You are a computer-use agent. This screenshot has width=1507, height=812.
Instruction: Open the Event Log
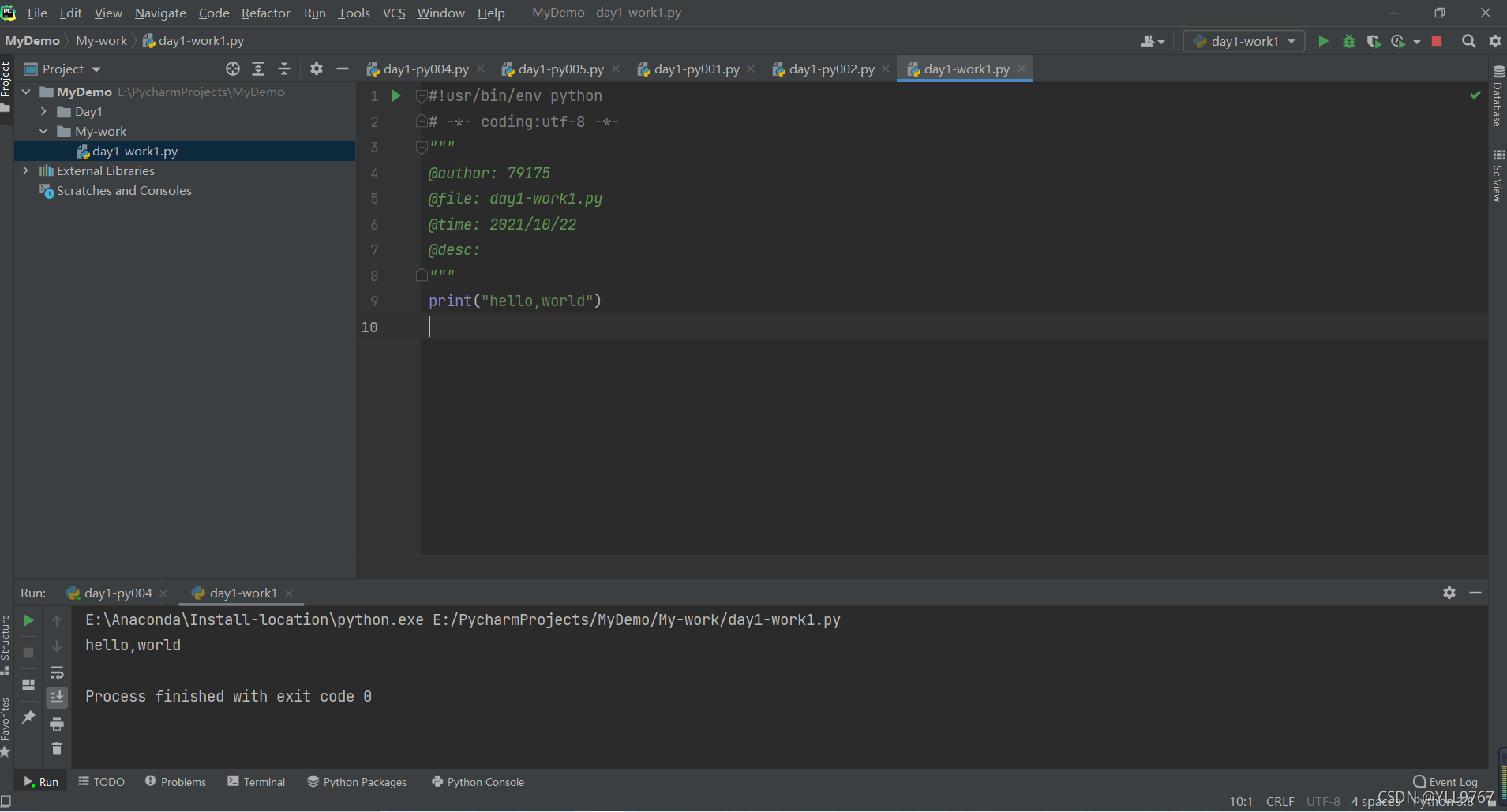coord(1445,782)
